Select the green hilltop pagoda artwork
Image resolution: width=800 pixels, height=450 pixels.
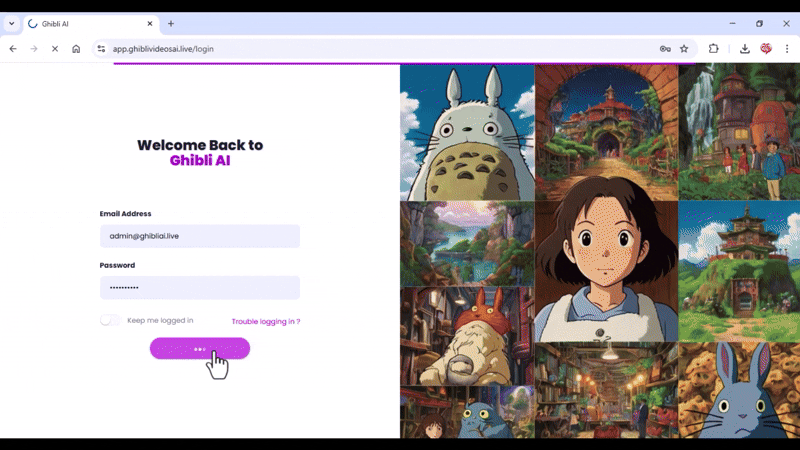(739, 271)
